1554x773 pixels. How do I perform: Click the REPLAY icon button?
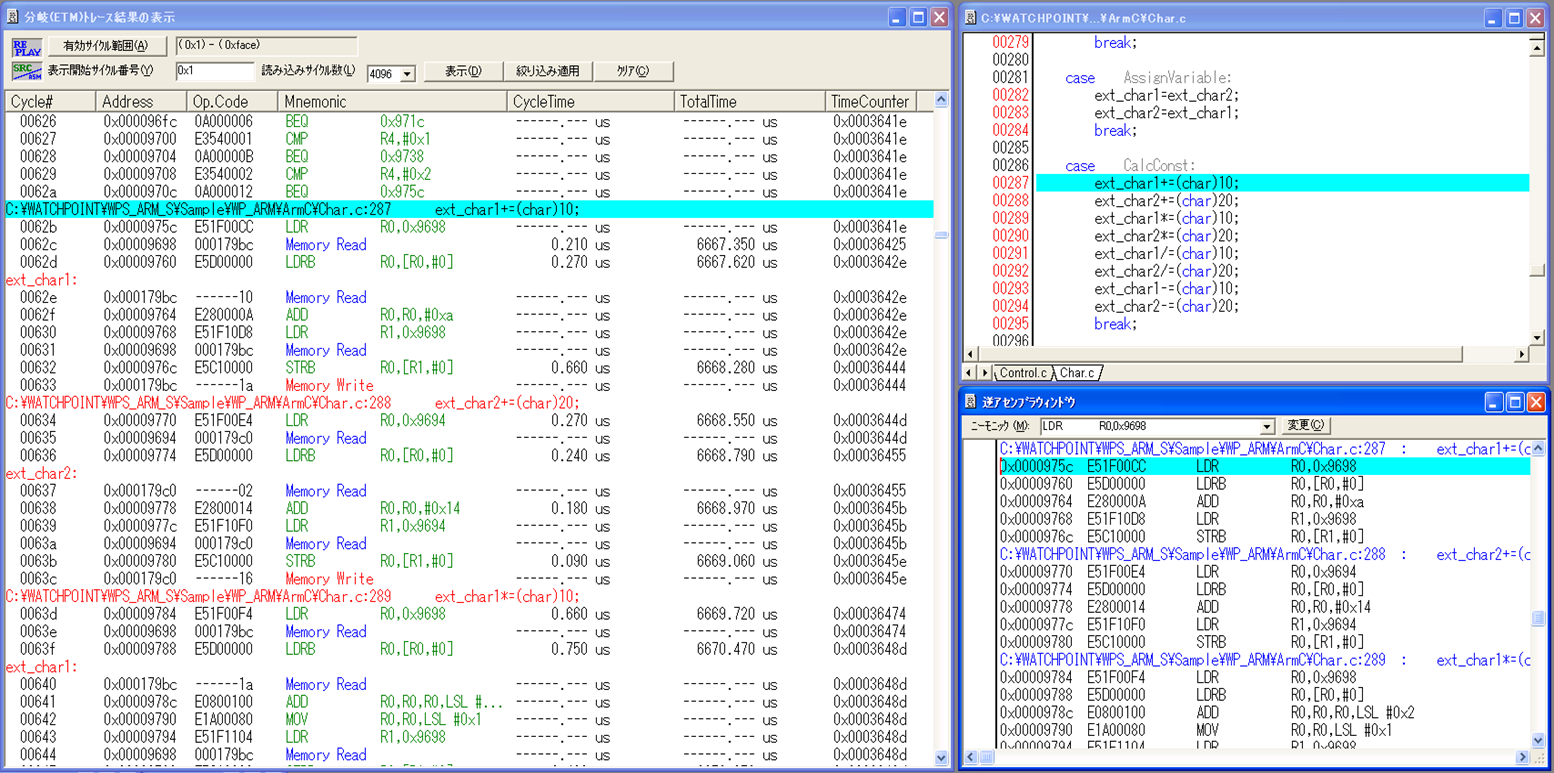pyautogui.click(x=27, y=47)
